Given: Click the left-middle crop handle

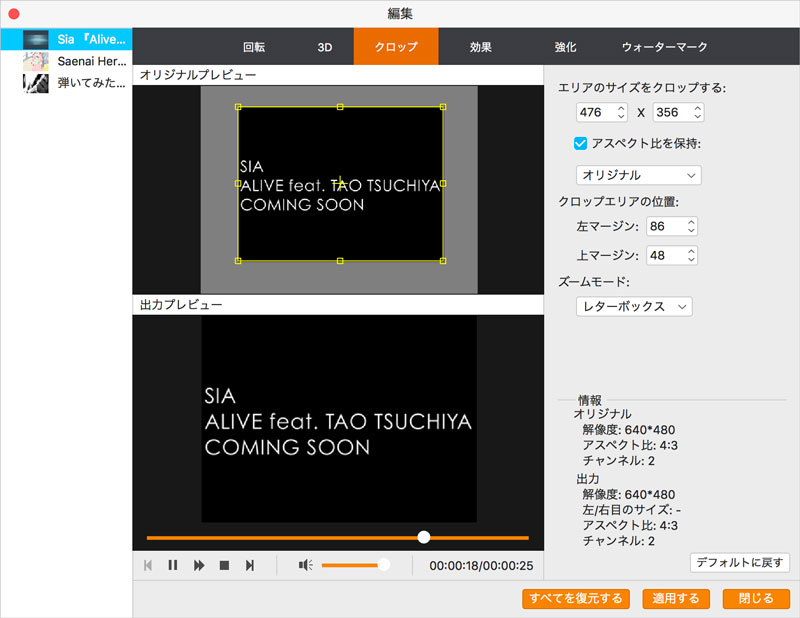Looking at the screenshot, I should click(x=238, y=183).
